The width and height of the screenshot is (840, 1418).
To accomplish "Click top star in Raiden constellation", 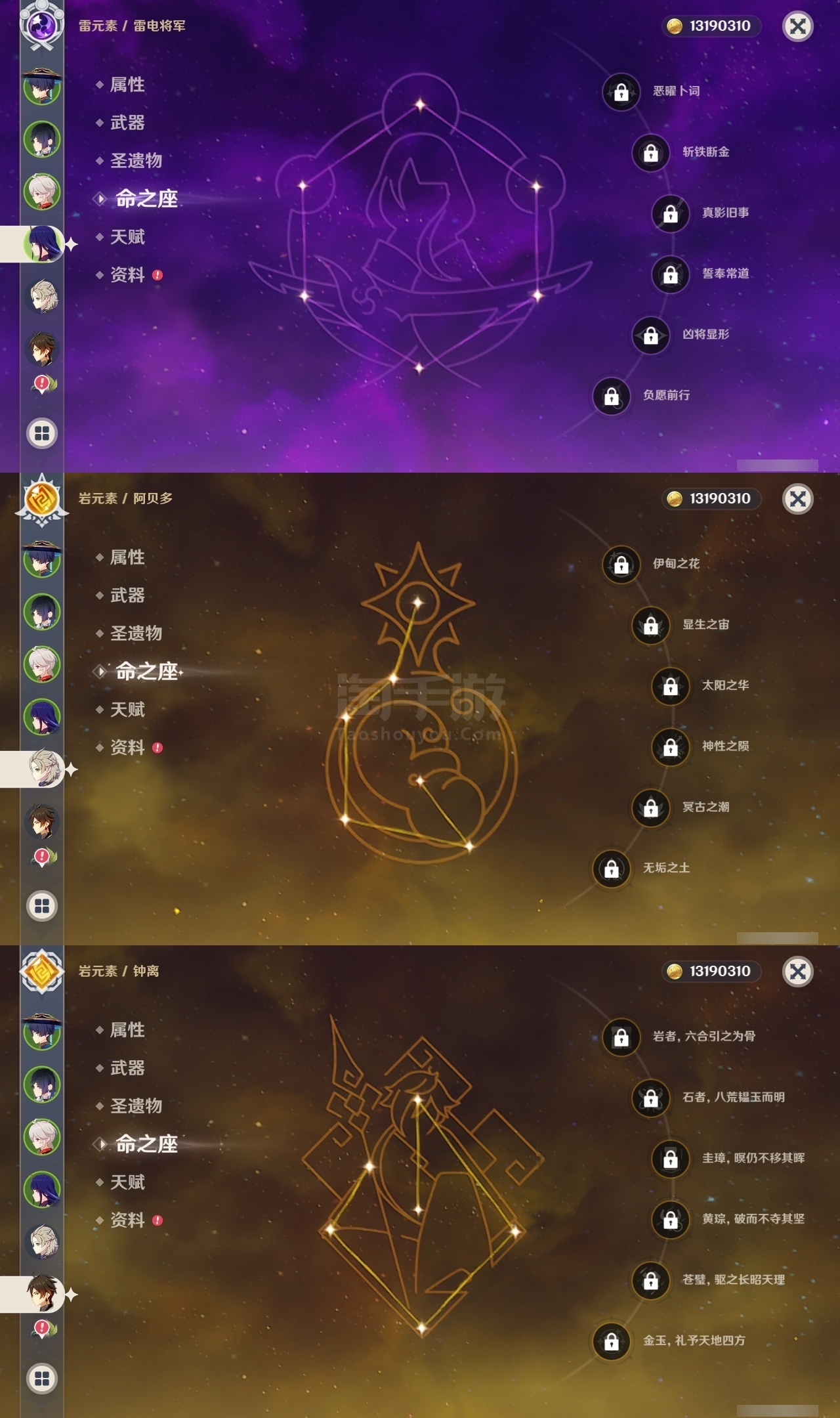I will pyautogui.click(x=420, y=104).
